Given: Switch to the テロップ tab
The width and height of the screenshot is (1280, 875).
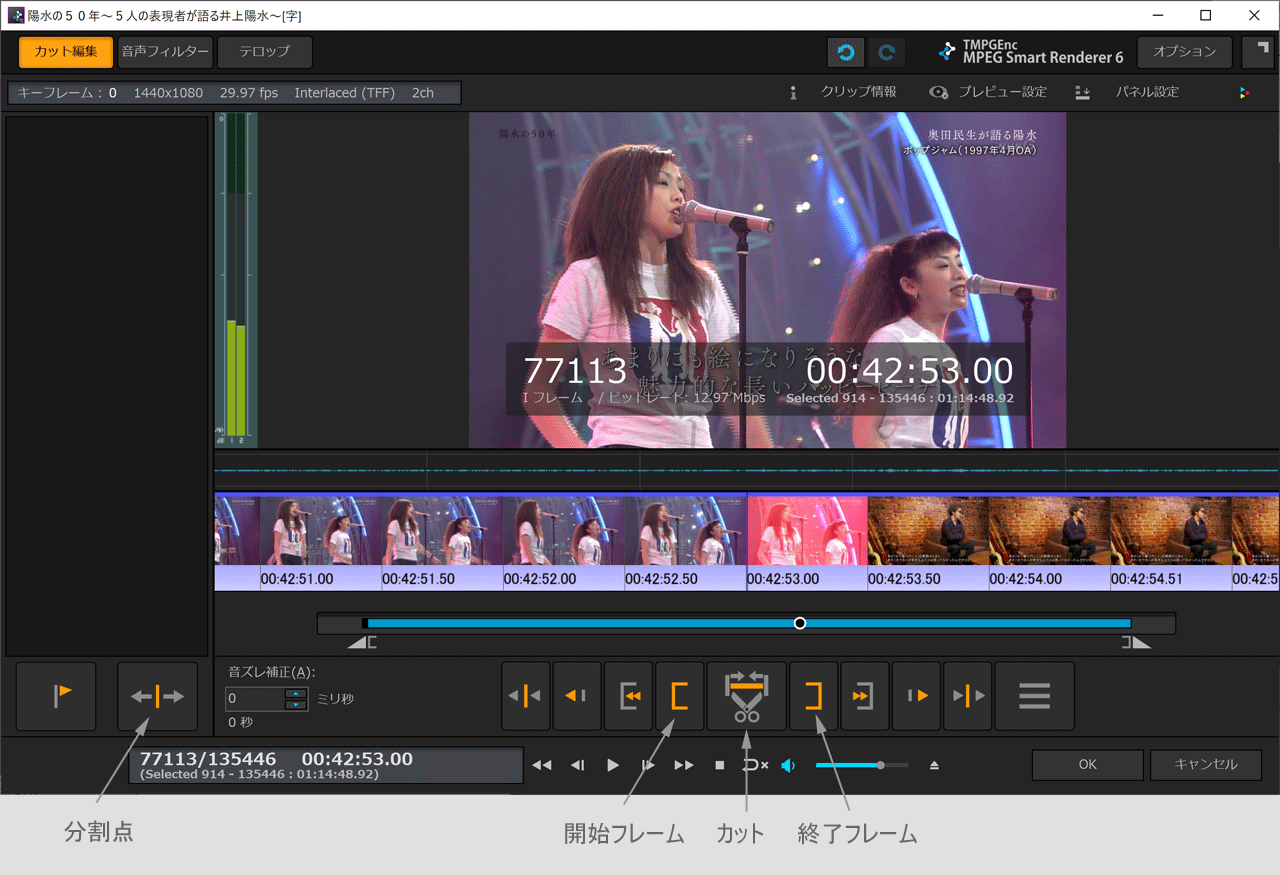Looking at the screenshot, I should [x=265, y=52].
